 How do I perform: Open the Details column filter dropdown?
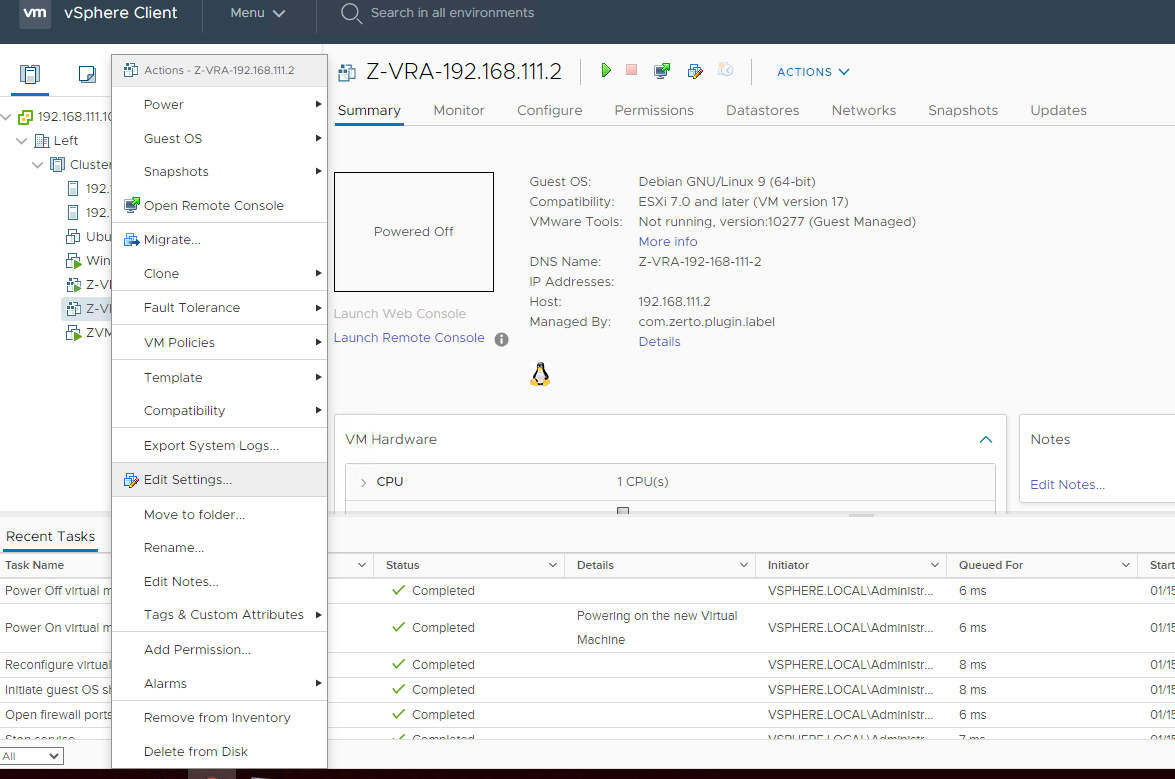coord(744,565)
